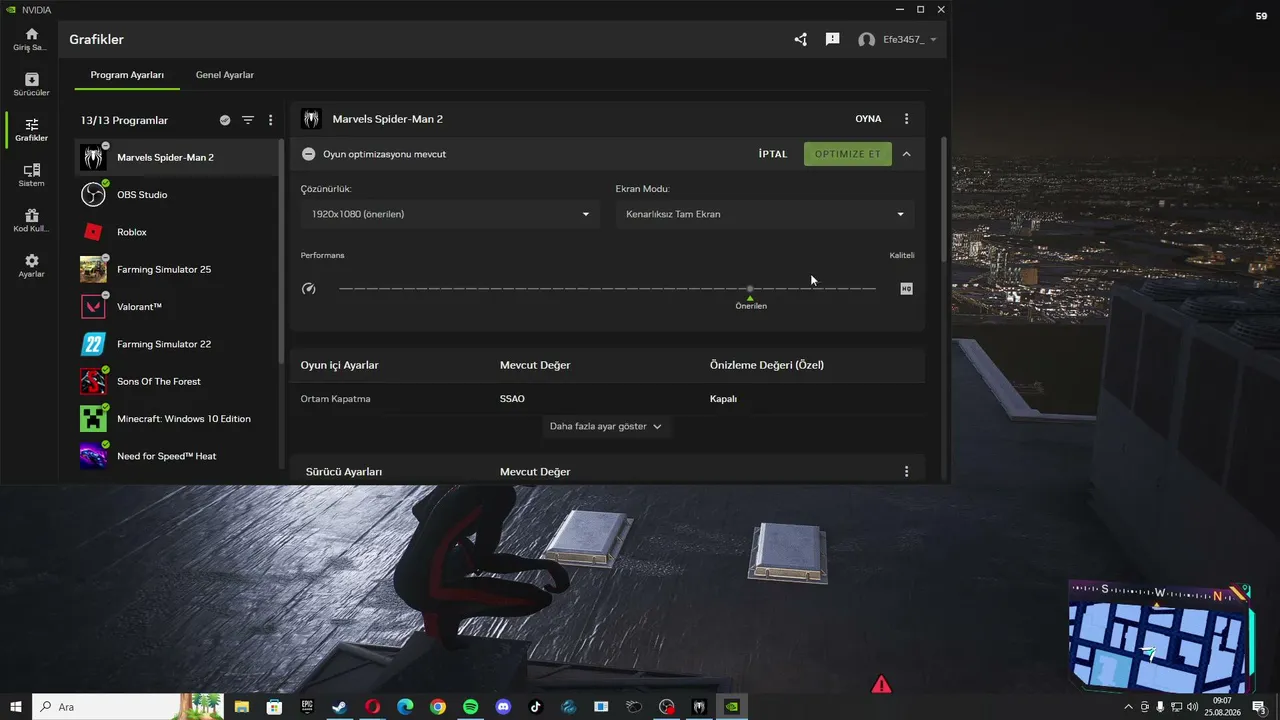Image resolution: width=1280 pixels, height=720 pixels.
Task: Open Google Chrome from the taskbar
Action: pos(438,707)
